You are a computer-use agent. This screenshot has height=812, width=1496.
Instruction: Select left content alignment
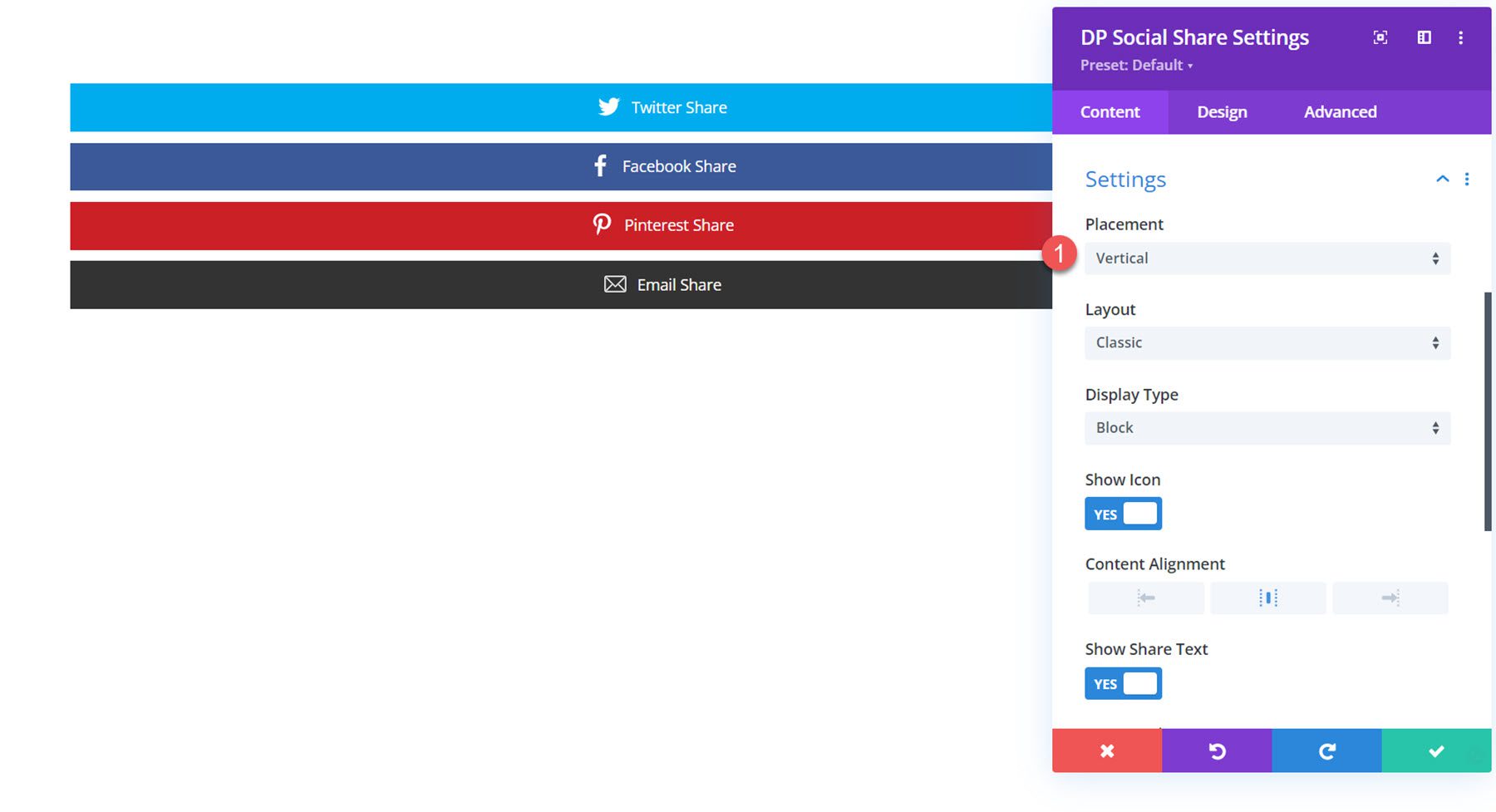pos(1145,597)
